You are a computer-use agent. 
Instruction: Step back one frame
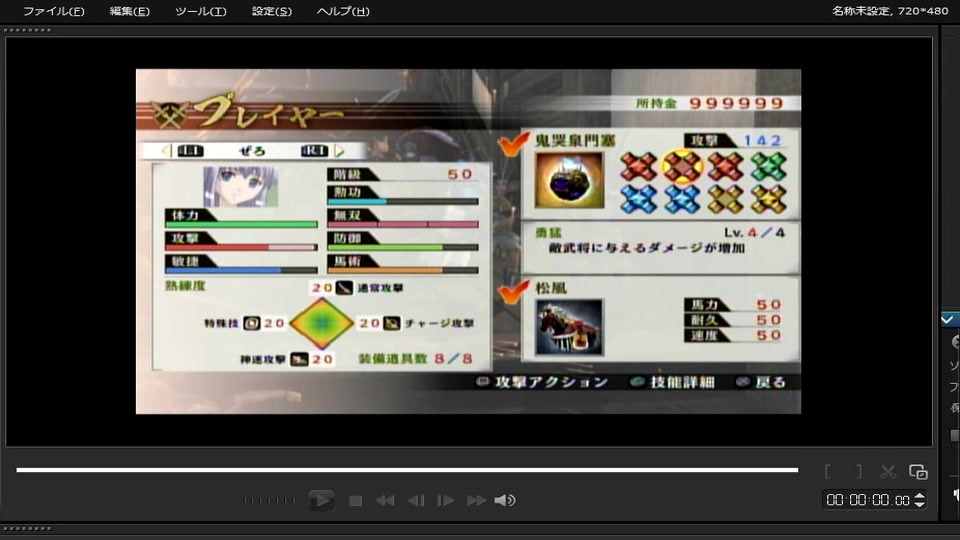pos(416,501)
